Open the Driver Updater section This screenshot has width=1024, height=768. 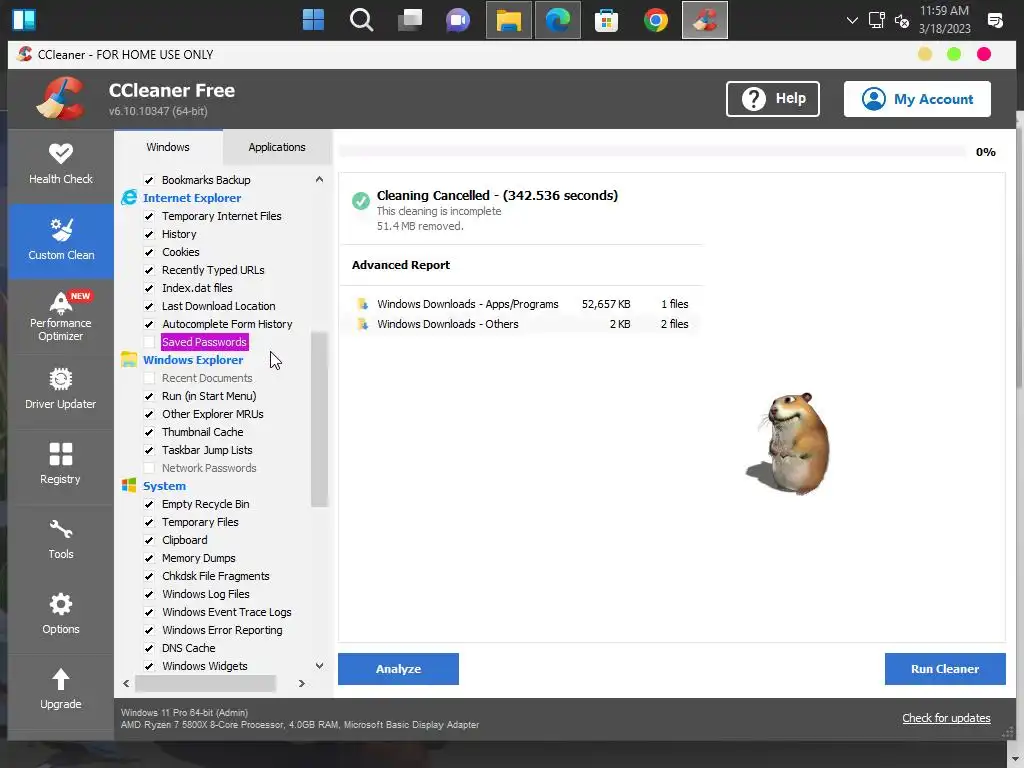[x=61, y=391]
